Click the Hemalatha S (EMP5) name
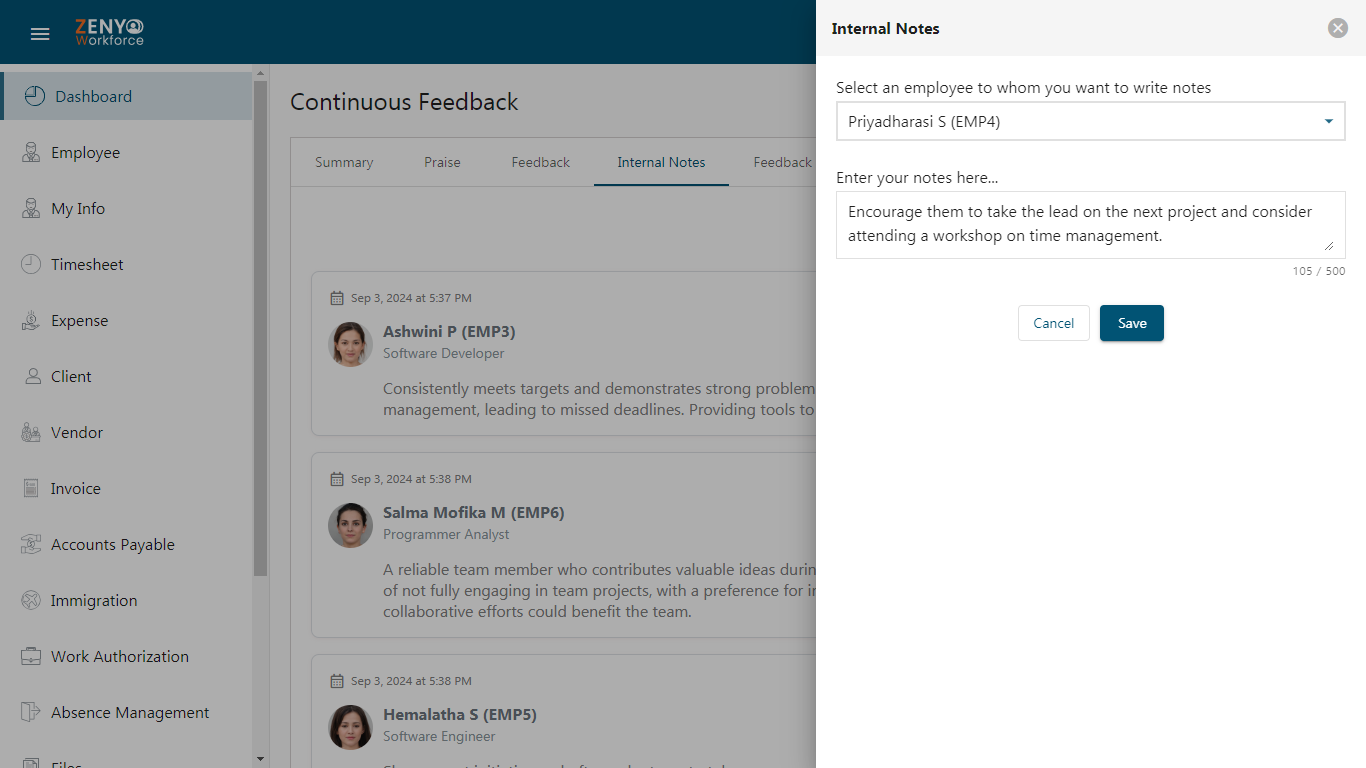1366x768 pixels. (460, 714)
